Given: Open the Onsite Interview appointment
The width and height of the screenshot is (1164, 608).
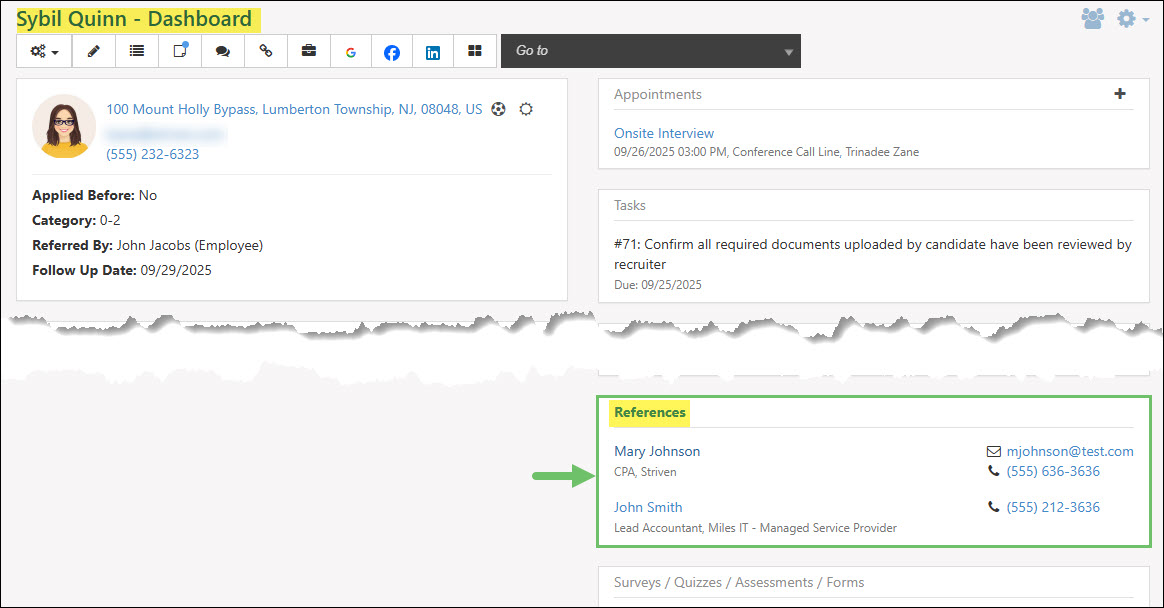Looking at the screenshot, I should (663, 132).
